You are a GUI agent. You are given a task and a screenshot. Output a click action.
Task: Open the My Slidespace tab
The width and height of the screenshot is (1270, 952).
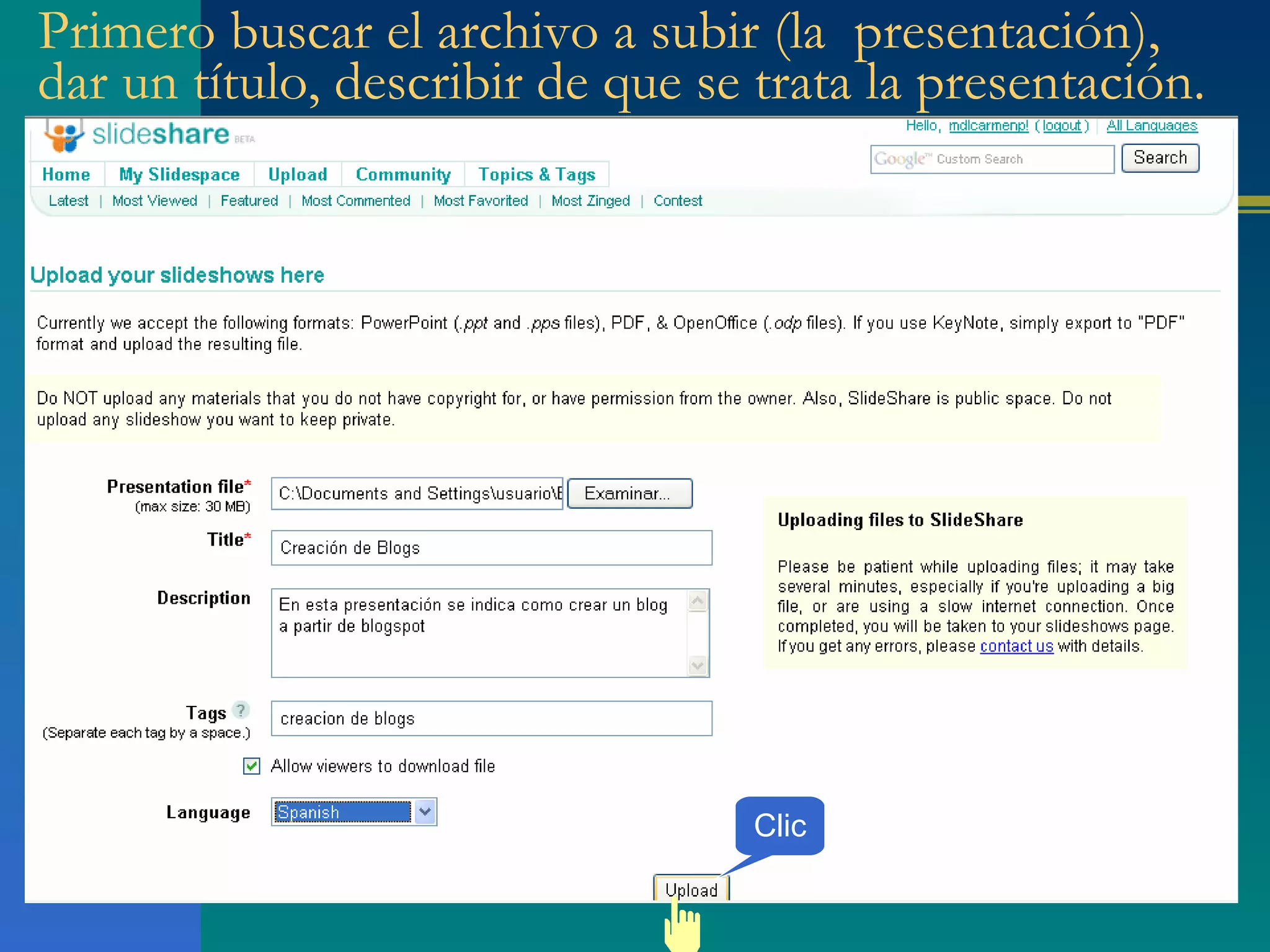[179, 175]
